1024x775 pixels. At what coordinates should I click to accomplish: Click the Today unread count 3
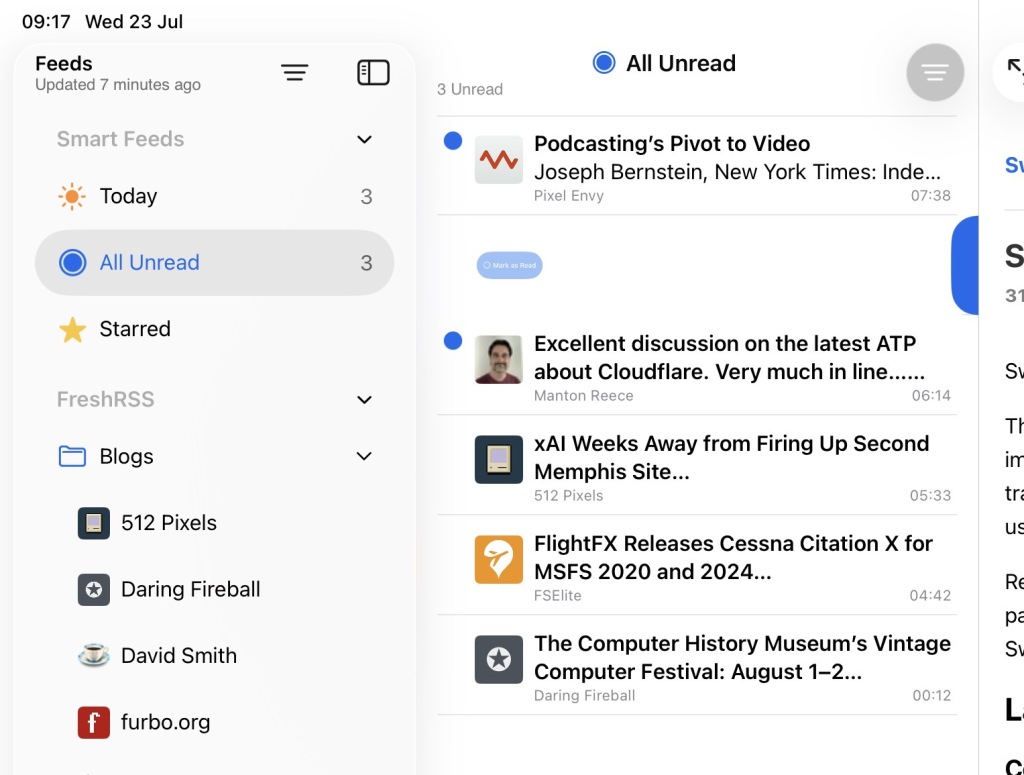366,197
